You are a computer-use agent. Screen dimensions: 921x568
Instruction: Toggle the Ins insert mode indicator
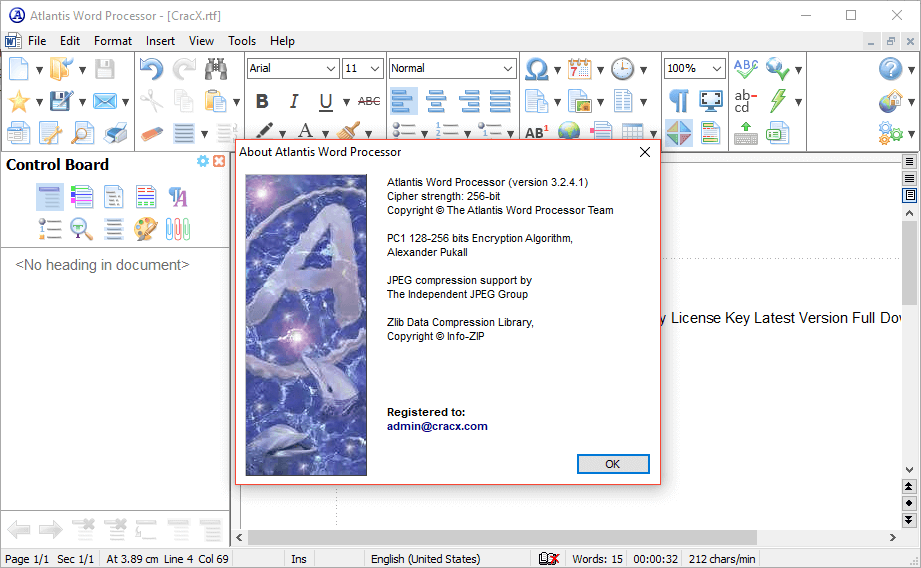tap(298, 559)
